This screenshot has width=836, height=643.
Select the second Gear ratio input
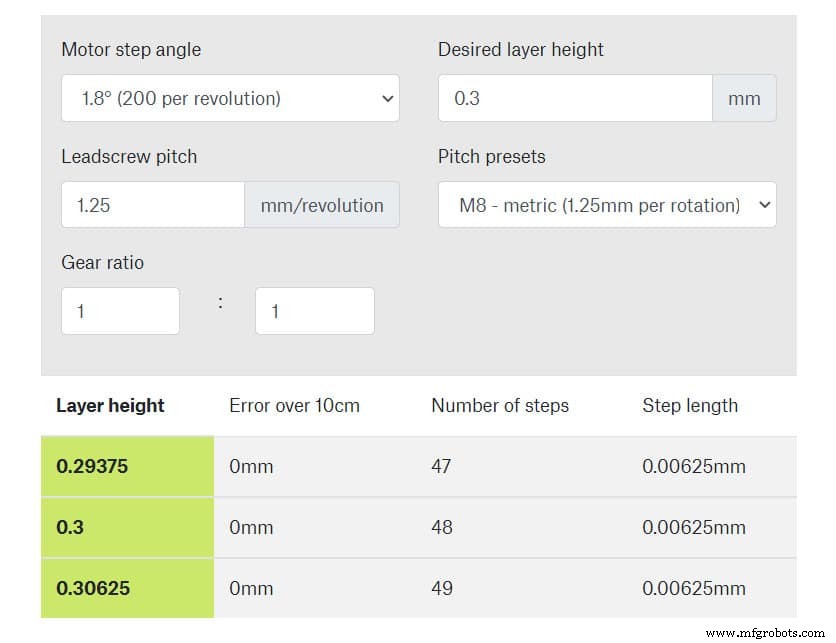pyautogui.click(x=314, y=310)
